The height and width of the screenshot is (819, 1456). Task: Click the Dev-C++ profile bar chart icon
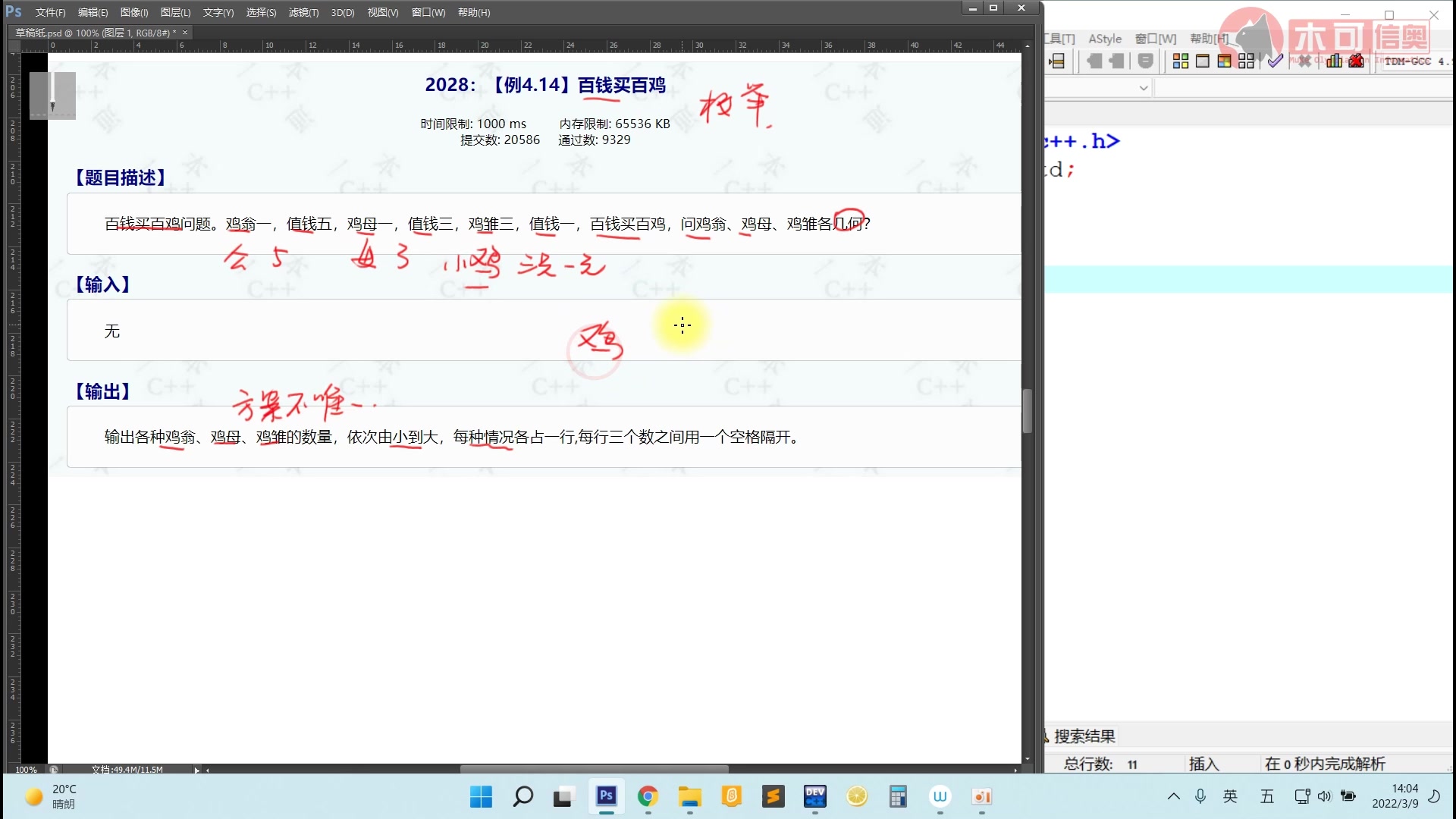1334,61
